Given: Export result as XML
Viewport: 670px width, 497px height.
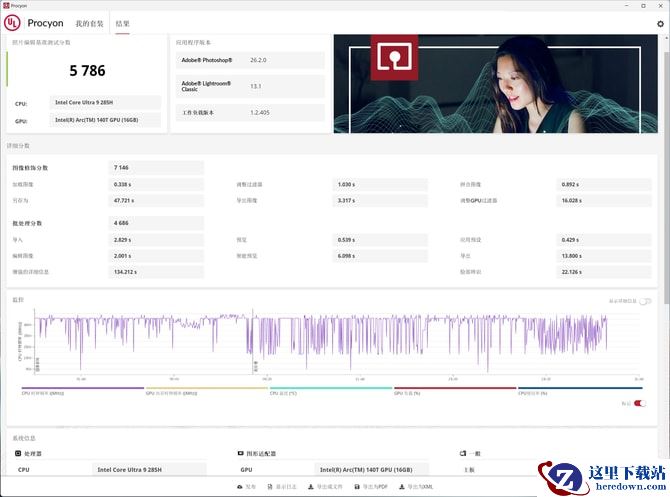Looking at the screenshot, I should [x=416, y=487].
